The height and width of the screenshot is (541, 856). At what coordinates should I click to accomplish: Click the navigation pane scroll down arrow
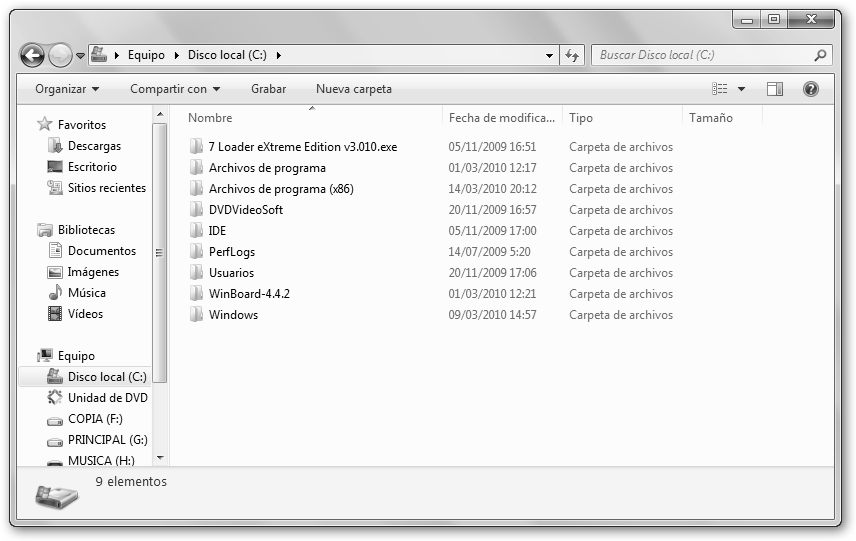click(160, 457)
